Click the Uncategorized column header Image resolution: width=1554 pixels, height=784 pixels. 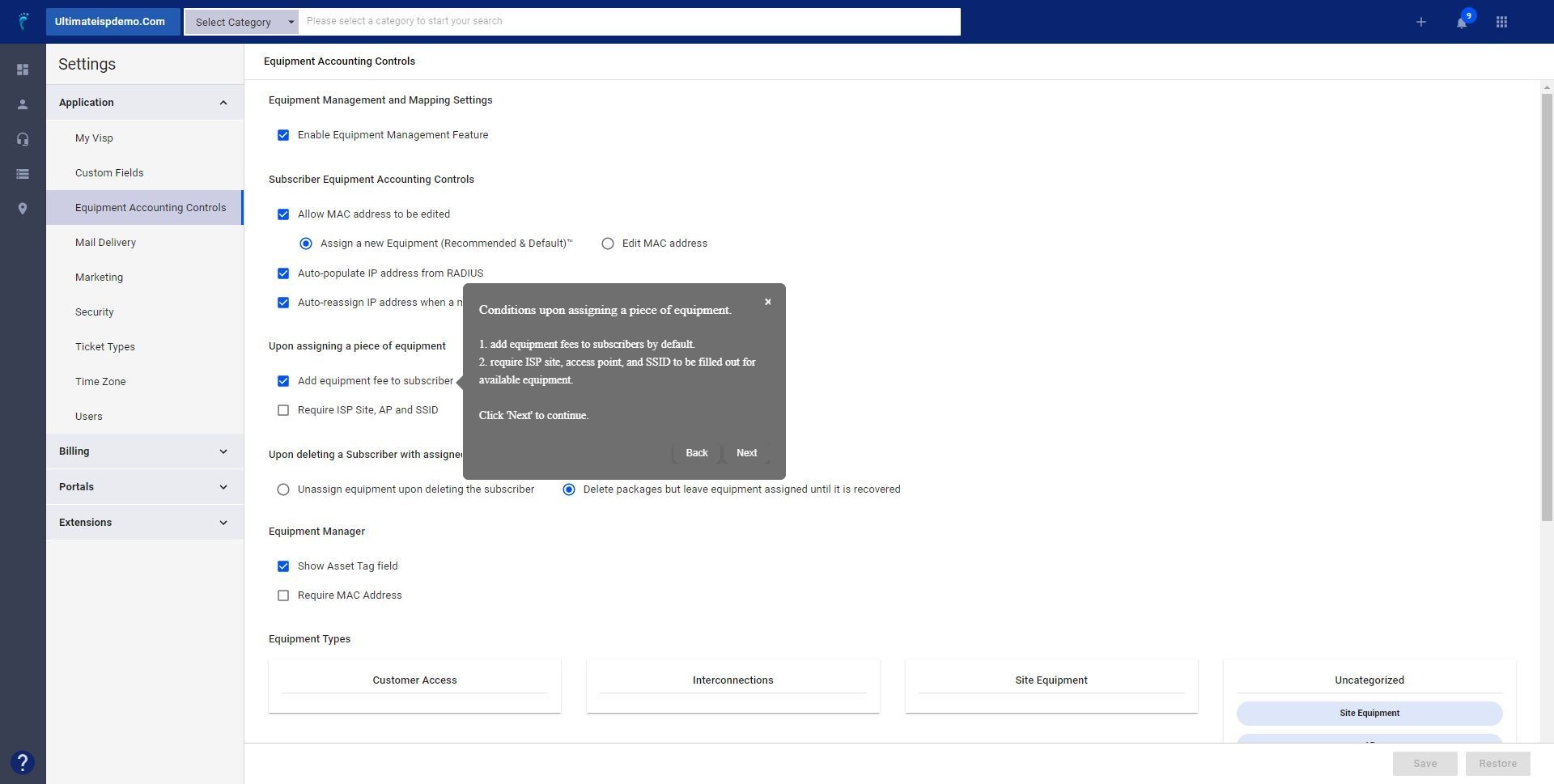(1369, 680)
